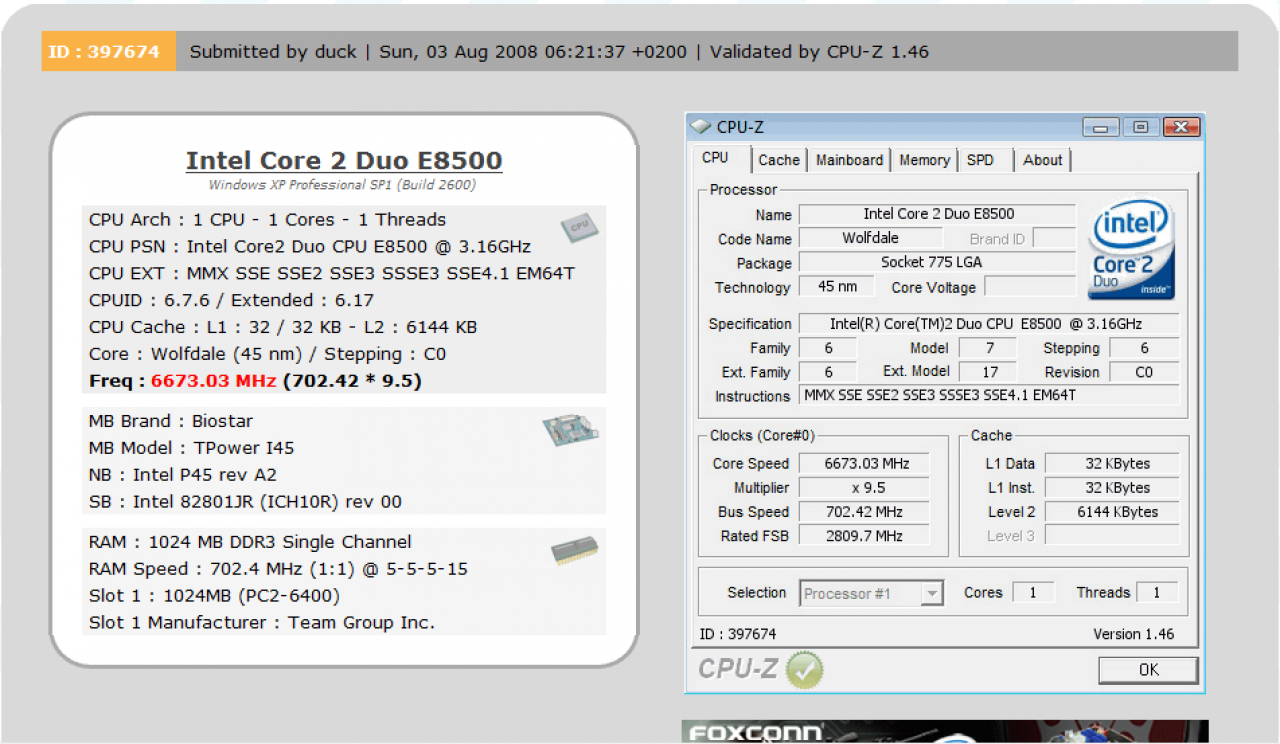Screen dimensions: 1280x744
Task: Click the OK button
Action: [1148, 670]
